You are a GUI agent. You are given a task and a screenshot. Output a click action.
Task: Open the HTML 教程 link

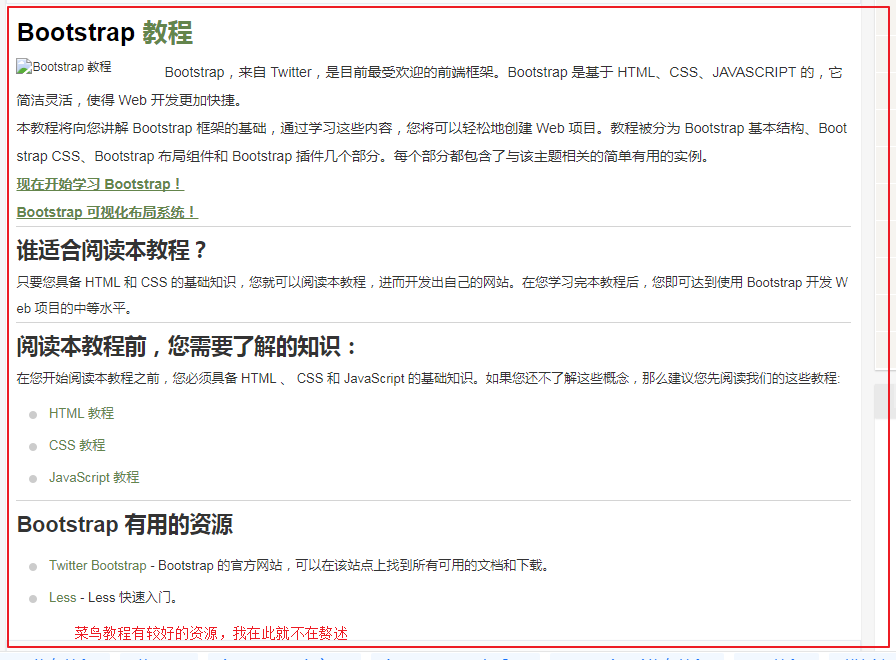click(x=81, y=413)
